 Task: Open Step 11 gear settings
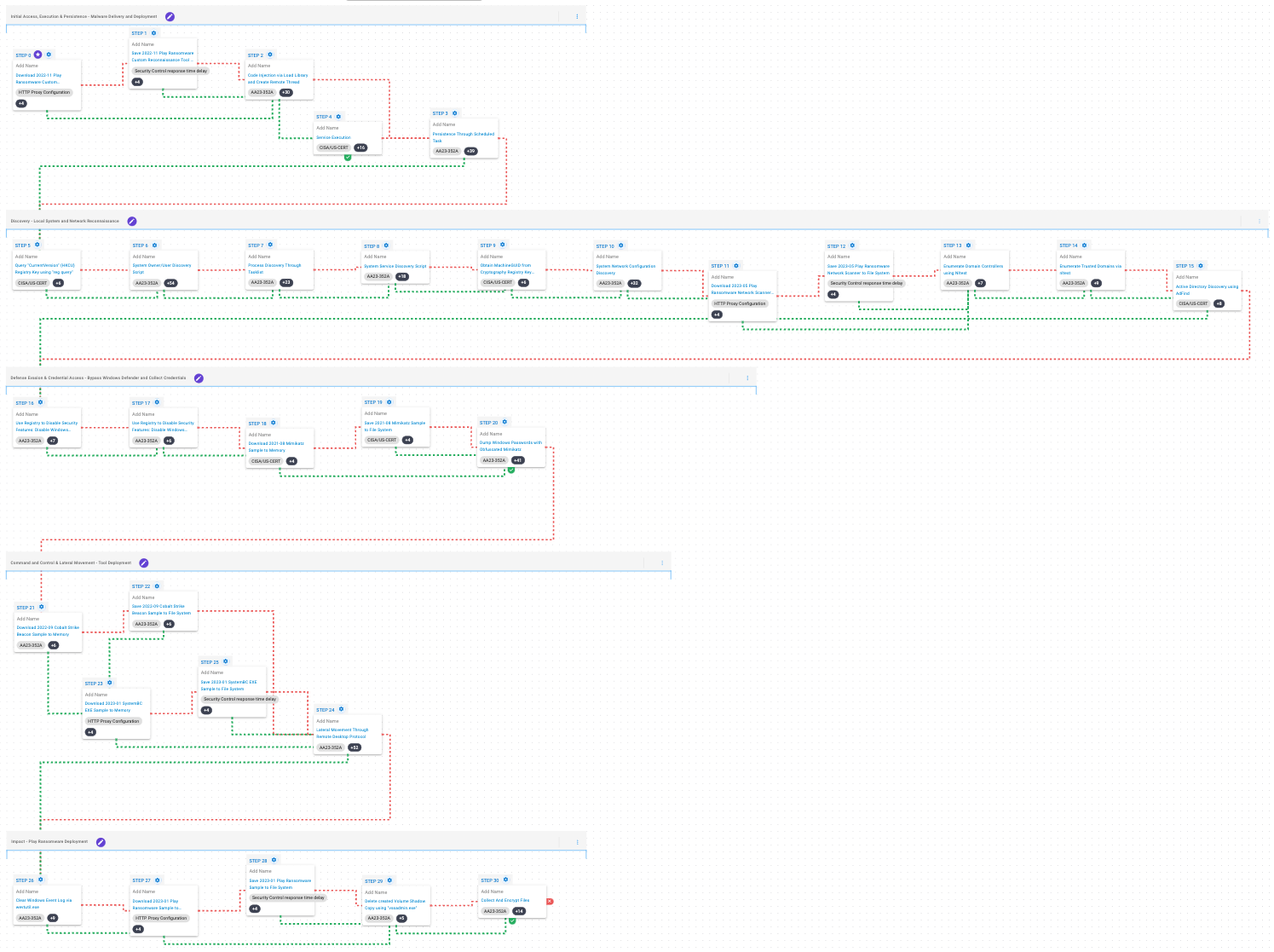click(x=737, y=266)
